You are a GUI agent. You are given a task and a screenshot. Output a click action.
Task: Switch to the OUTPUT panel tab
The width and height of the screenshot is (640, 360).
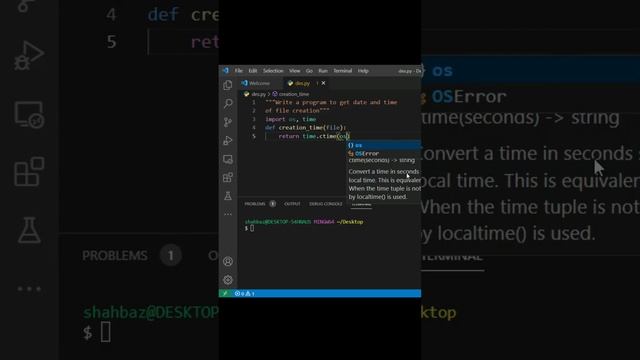coord(292,204)
